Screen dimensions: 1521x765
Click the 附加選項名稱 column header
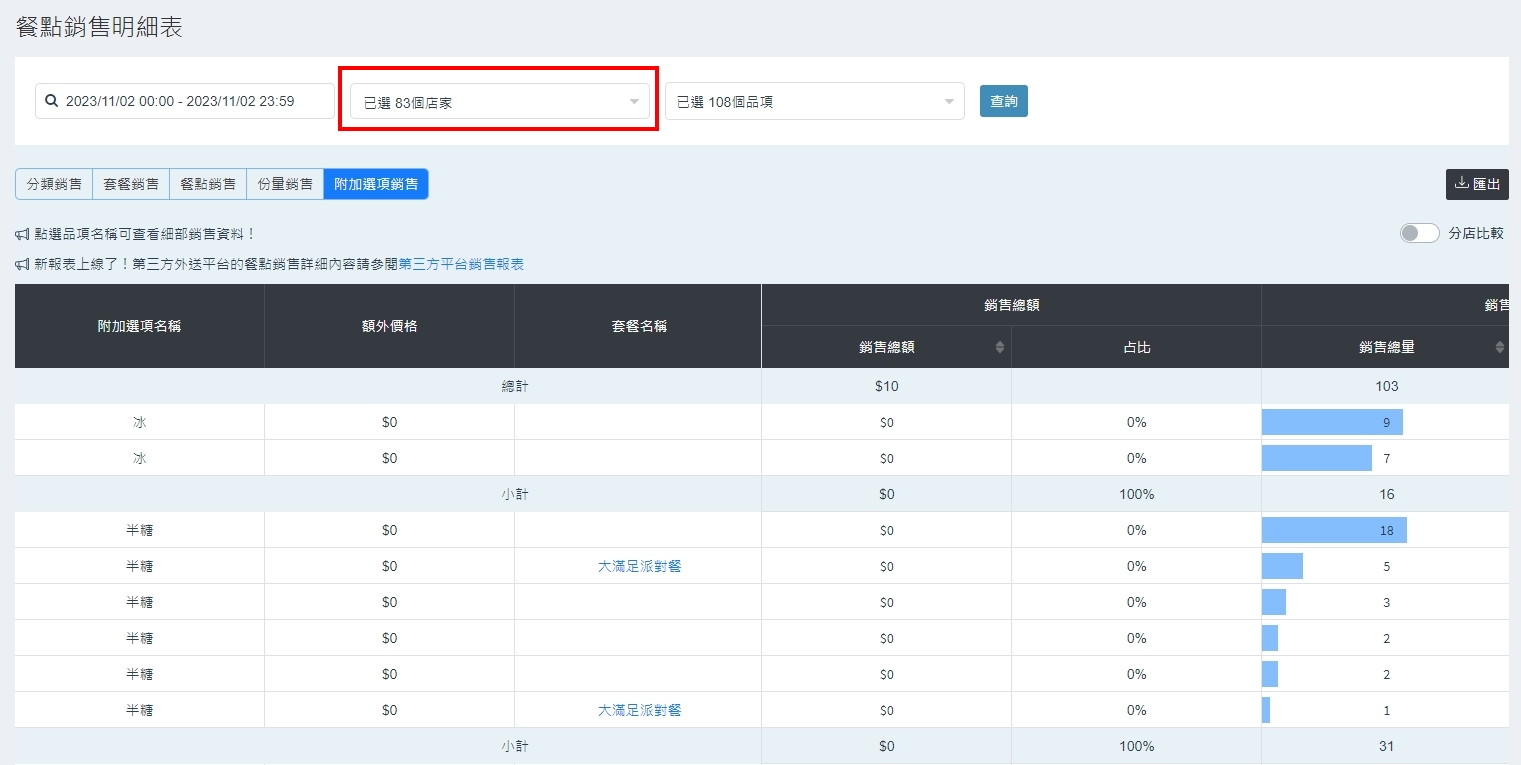(139, 326)
